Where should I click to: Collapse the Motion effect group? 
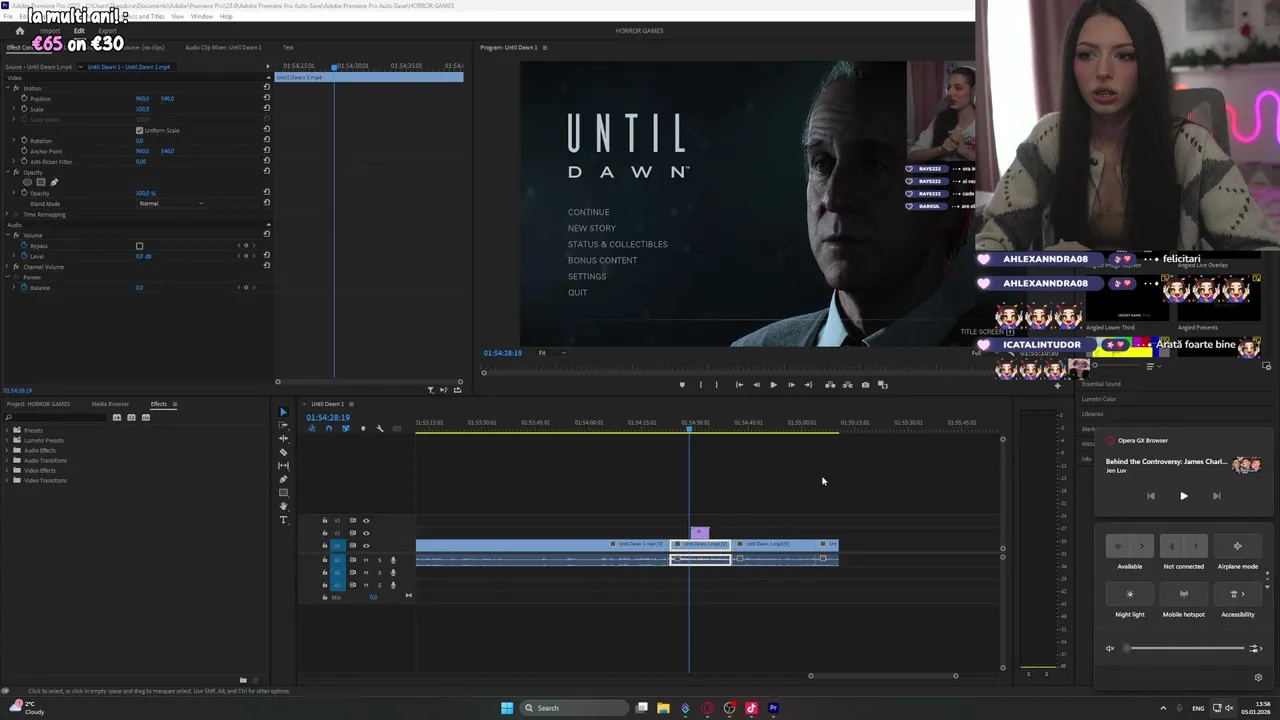8,88
